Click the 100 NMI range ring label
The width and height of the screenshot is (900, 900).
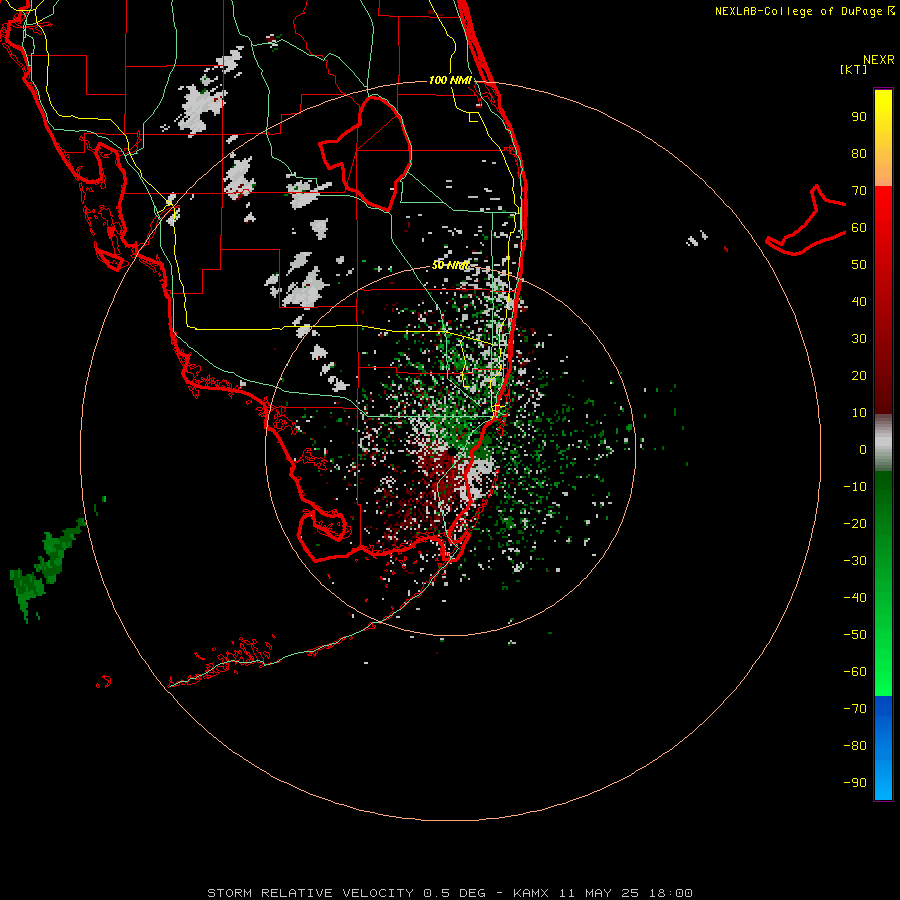[450, 80]
